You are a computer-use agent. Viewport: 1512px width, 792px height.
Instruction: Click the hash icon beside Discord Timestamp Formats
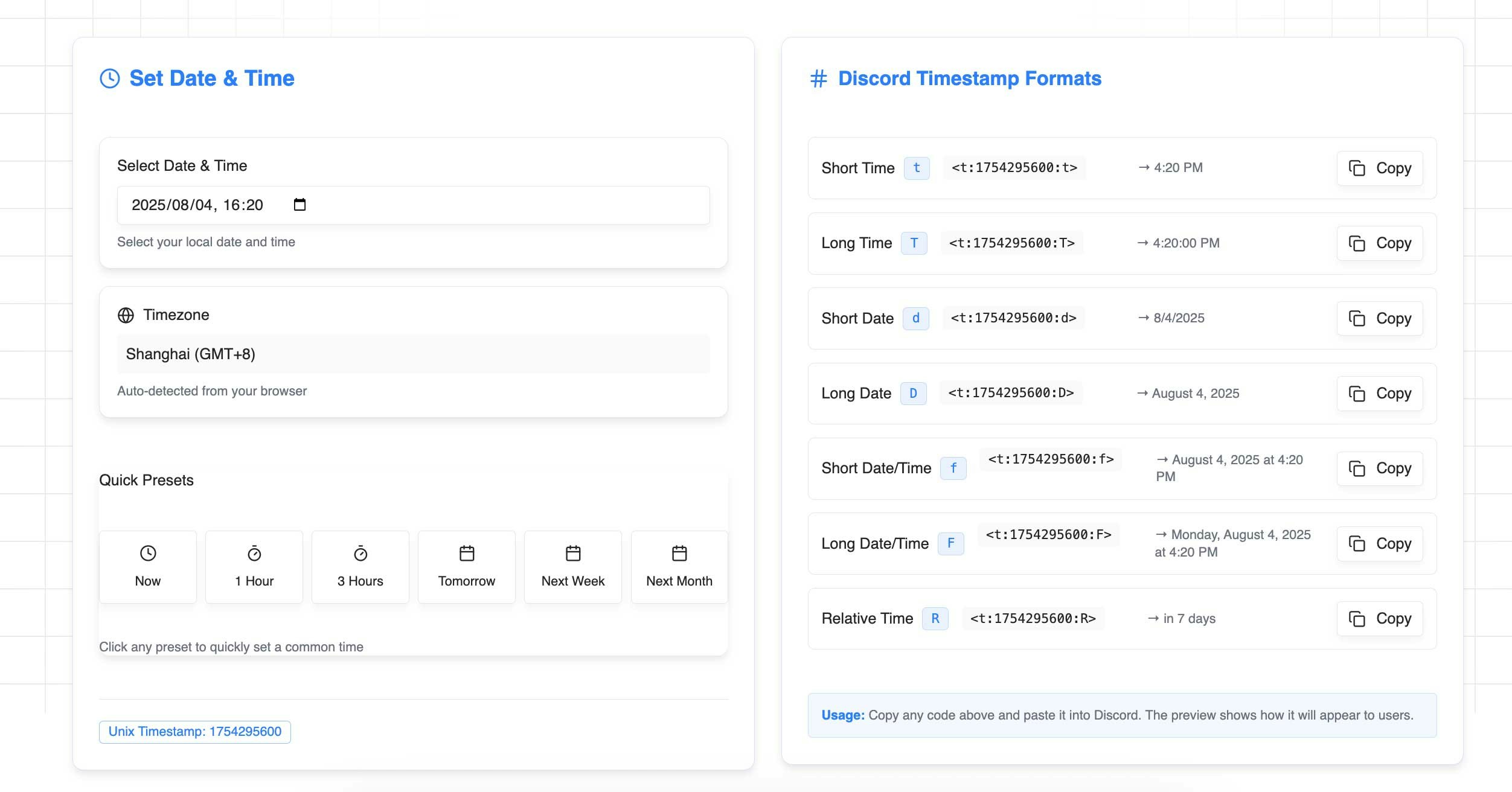click(x=818, y=78)
